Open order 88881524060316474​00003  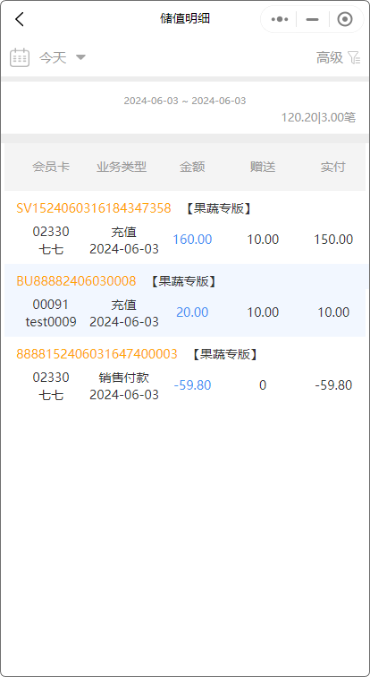(97, 354)
